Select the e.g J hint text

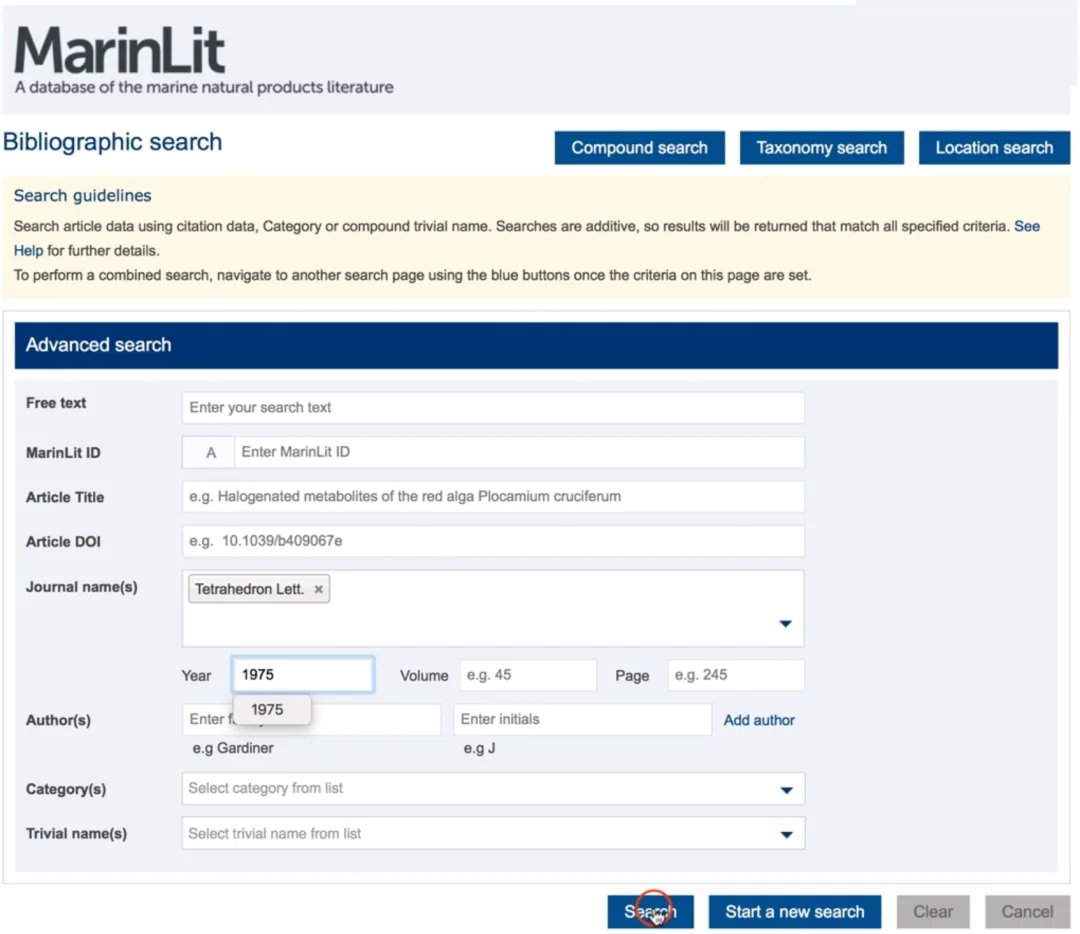(x=479, y=748)
